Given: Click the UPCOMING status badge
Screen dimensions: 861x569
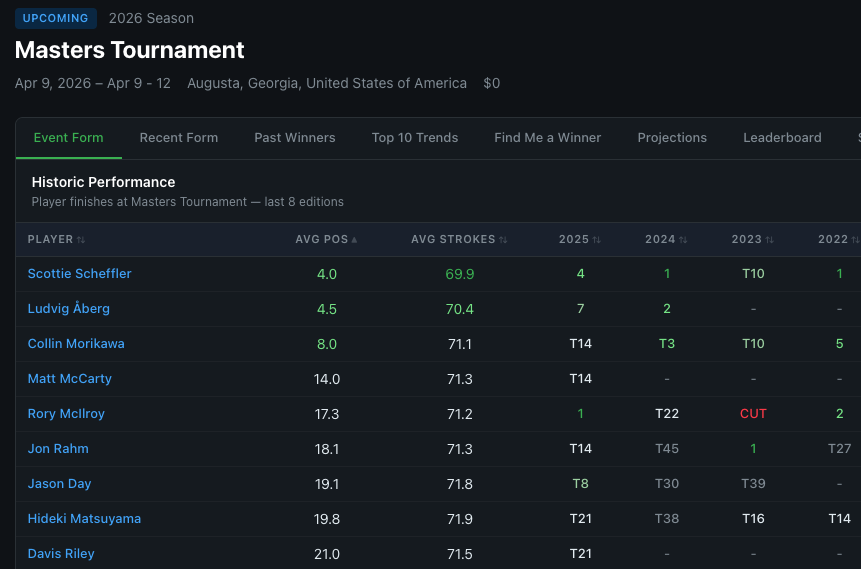Looking at the screenshot, I should coord(56,18).
